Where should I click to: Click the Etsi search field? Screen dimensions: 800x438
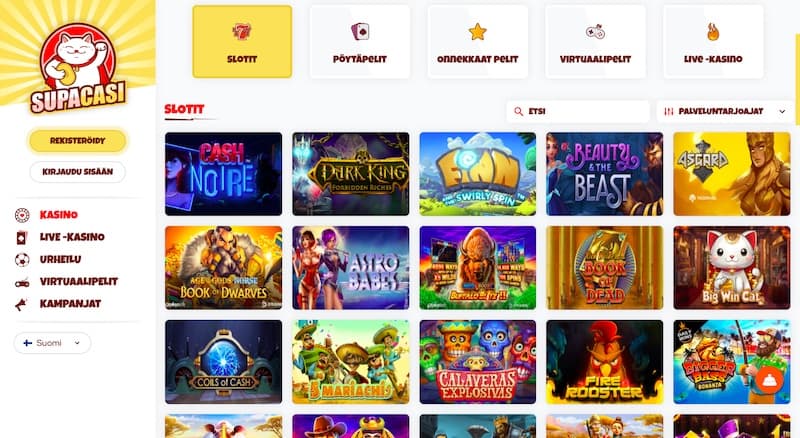tap(578, 111)
